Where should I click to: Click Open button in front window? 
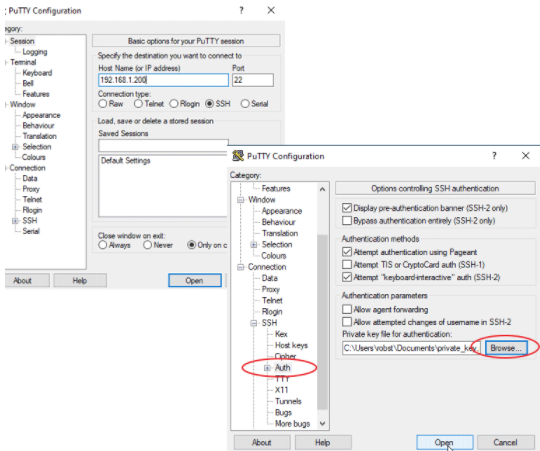[x=445, y=442]
